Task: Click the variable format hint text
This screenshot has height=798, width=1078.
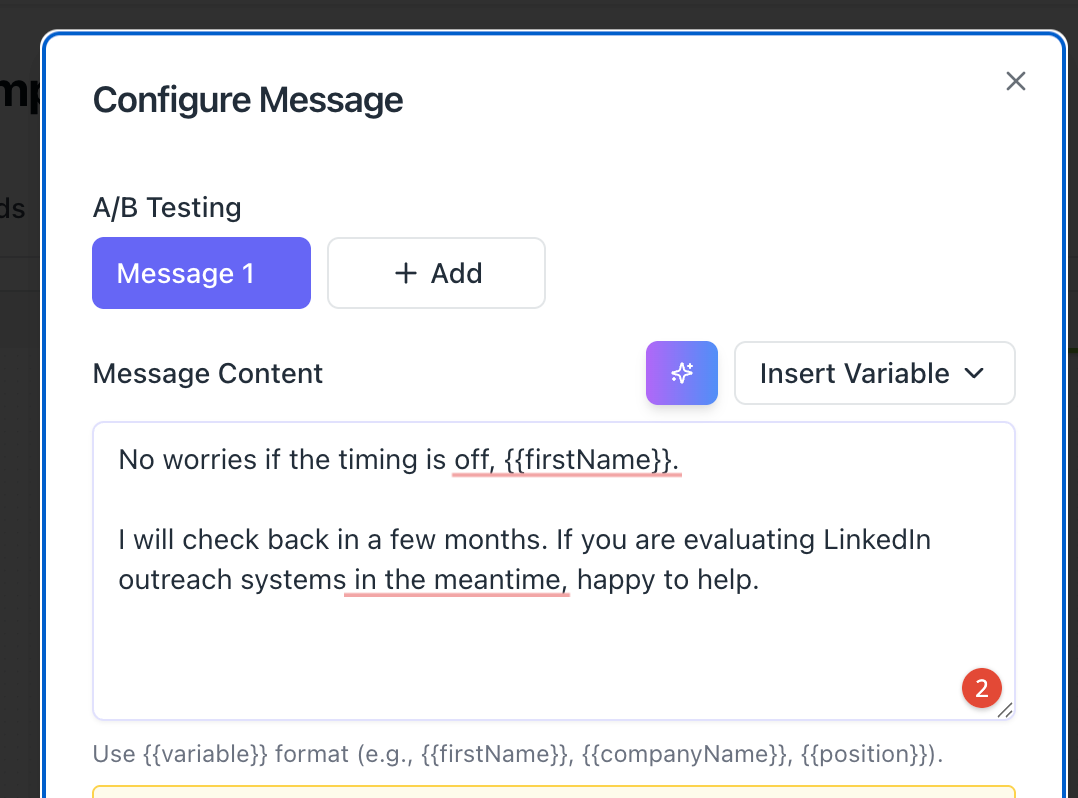Action: point(518,754)
